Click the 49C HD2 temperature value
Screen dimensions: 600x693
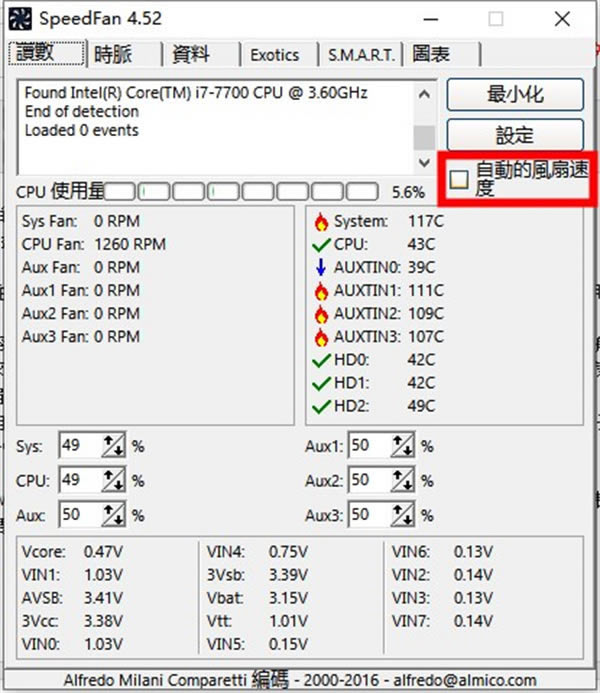click(x=421, y=406)
